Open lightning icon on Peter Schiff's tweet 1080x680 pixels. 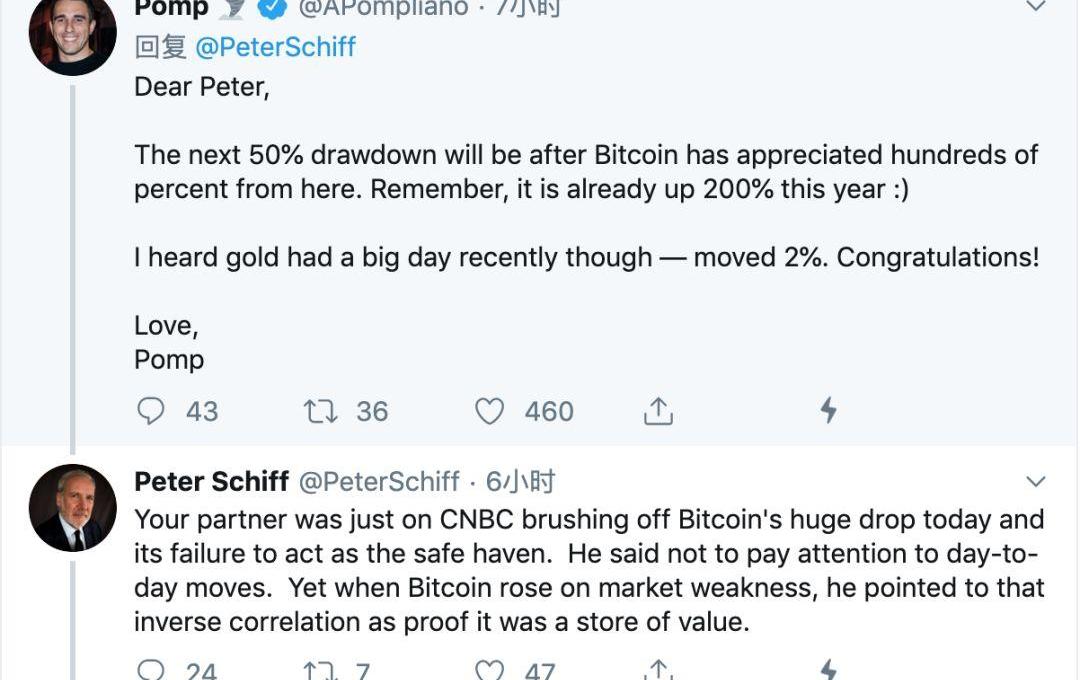828,670
